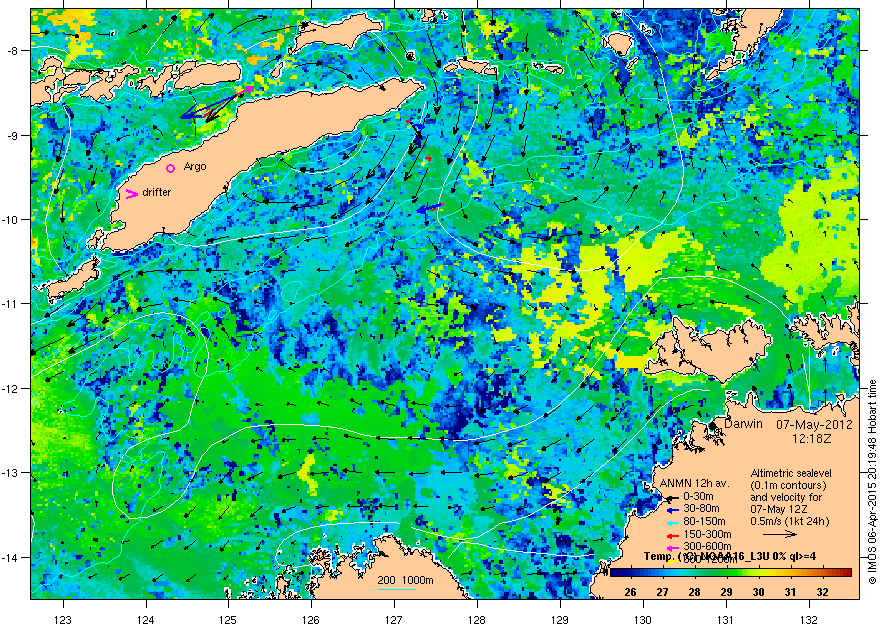Click the magenta 300-600m legend arrow

click(x=673, y=548)
